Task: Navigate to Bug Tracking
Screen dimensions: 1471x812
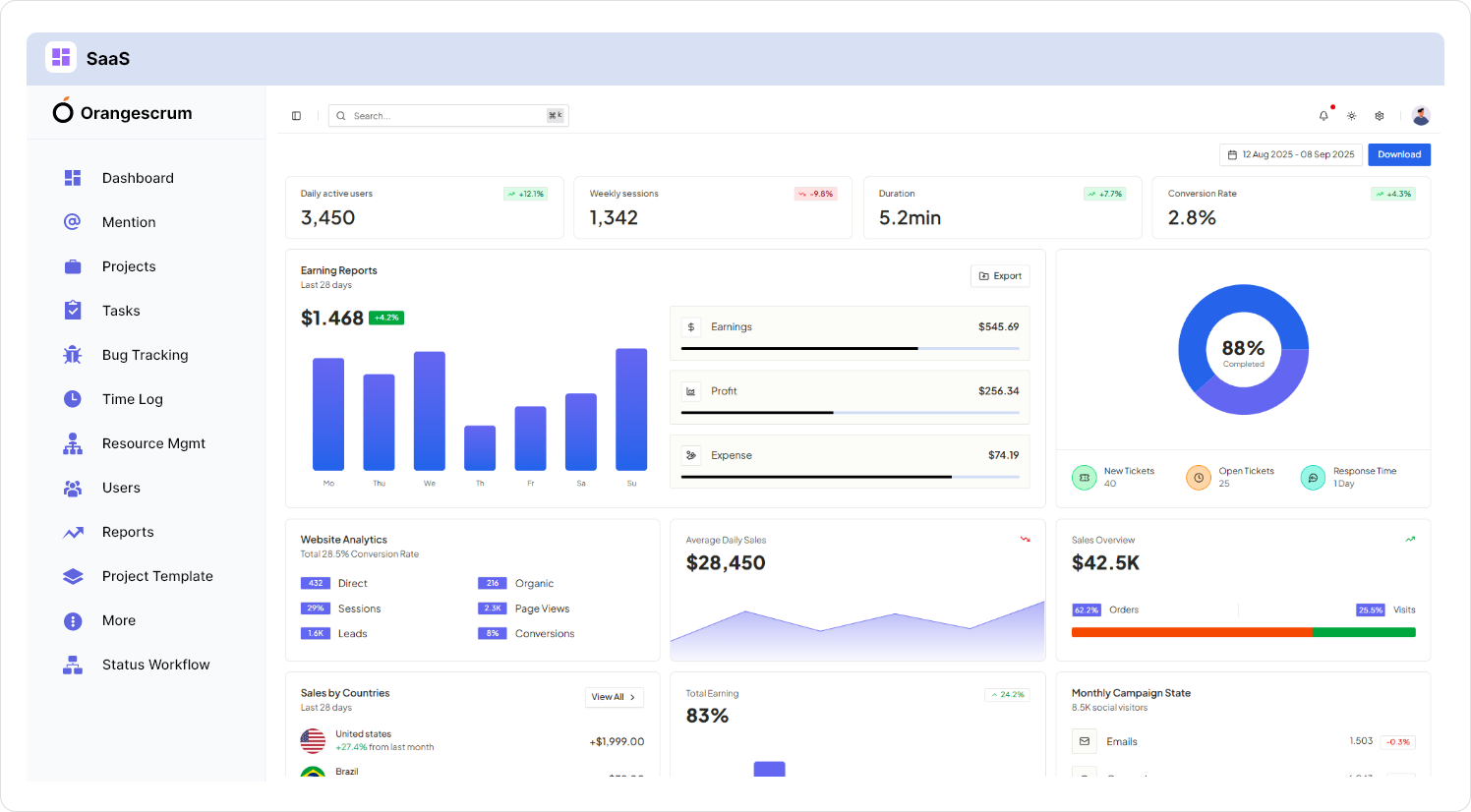Action: 145,355
